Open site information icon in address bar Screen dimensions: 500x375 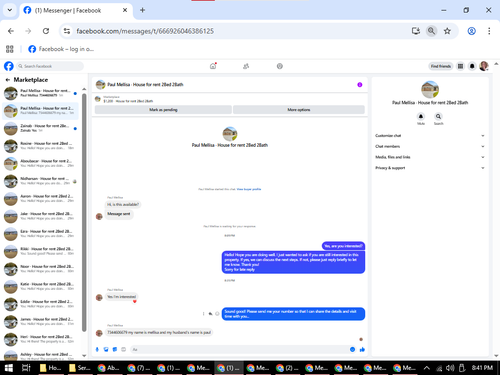click(x=67, y=31)
